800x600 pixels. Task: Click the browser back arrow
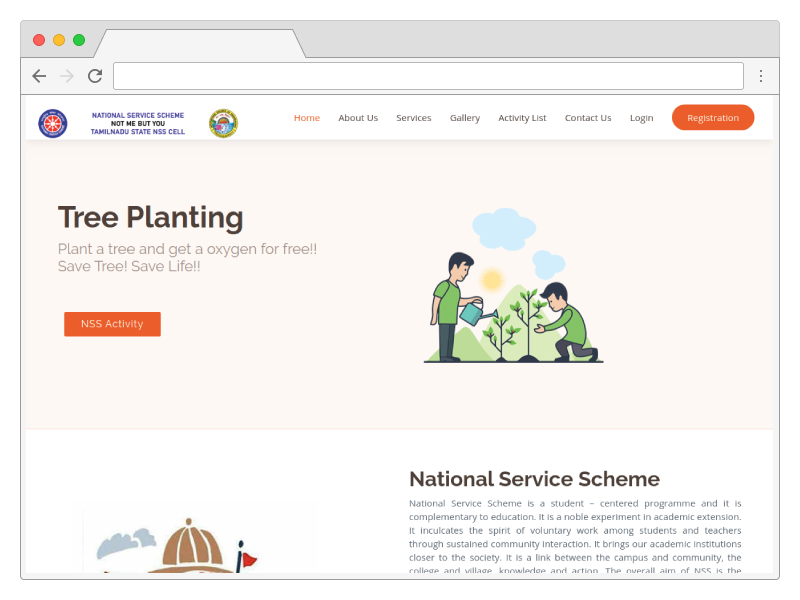[x=39, y=76]
